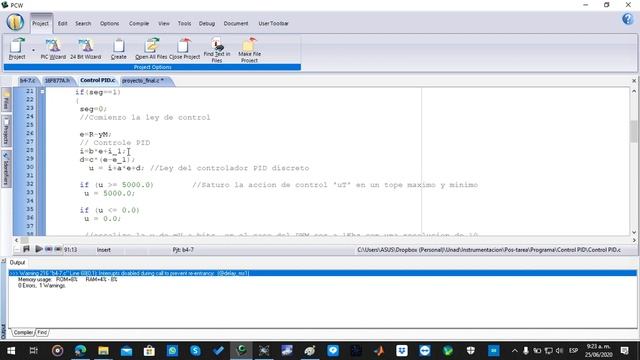Open the Search ribbon tab
The width and height of the screenshot is (640, 360).
pos(83,23)
